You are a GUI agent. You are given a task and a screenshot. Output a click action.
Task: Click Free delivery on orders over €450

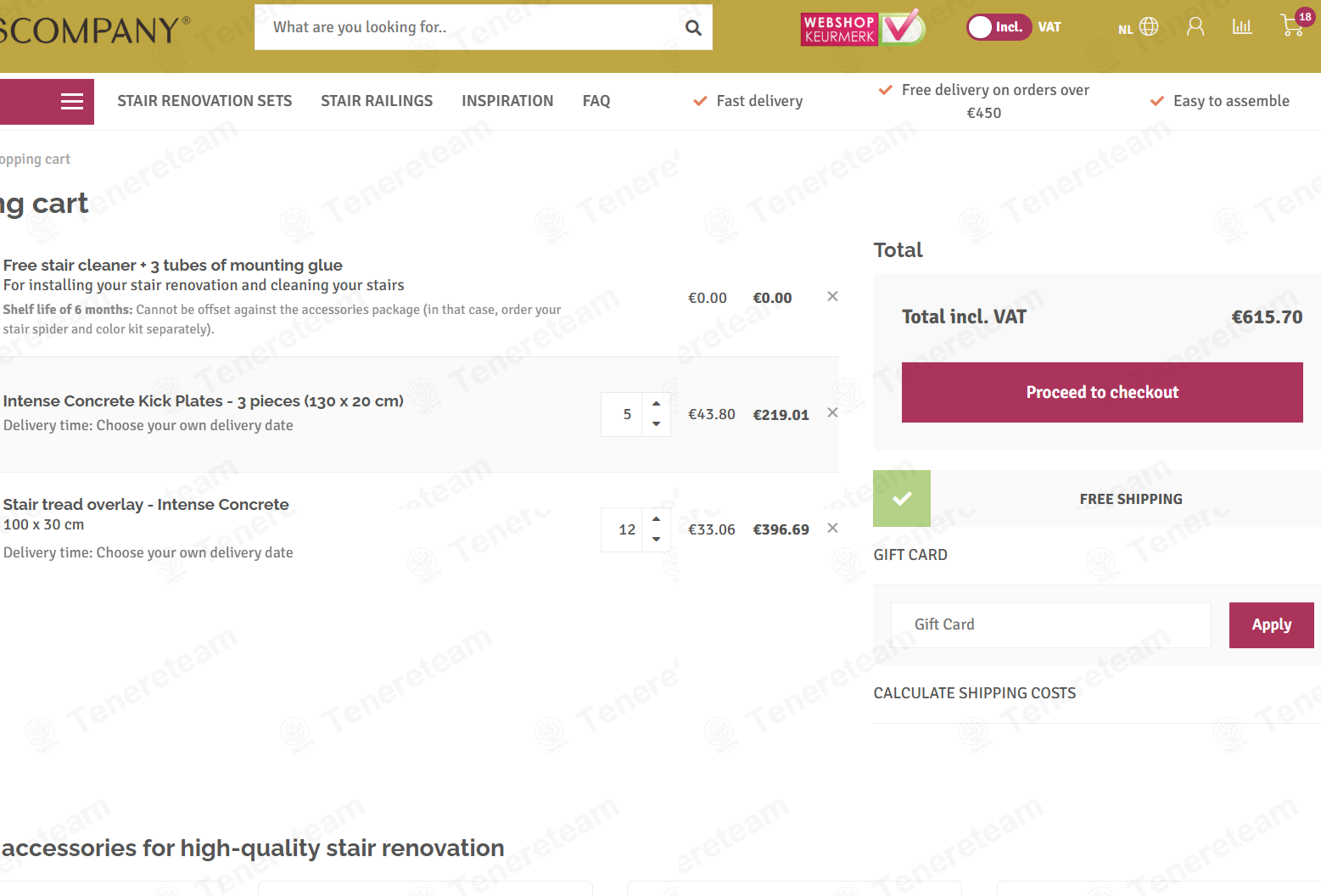point(984,101)
